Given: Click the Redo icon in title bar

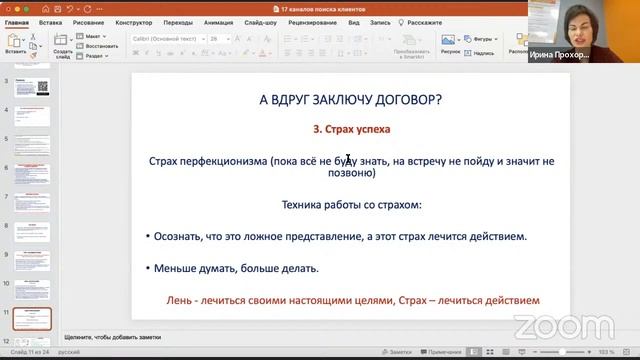Looking at the screenshot, I should pyautogui.click(x=87, y=9).
